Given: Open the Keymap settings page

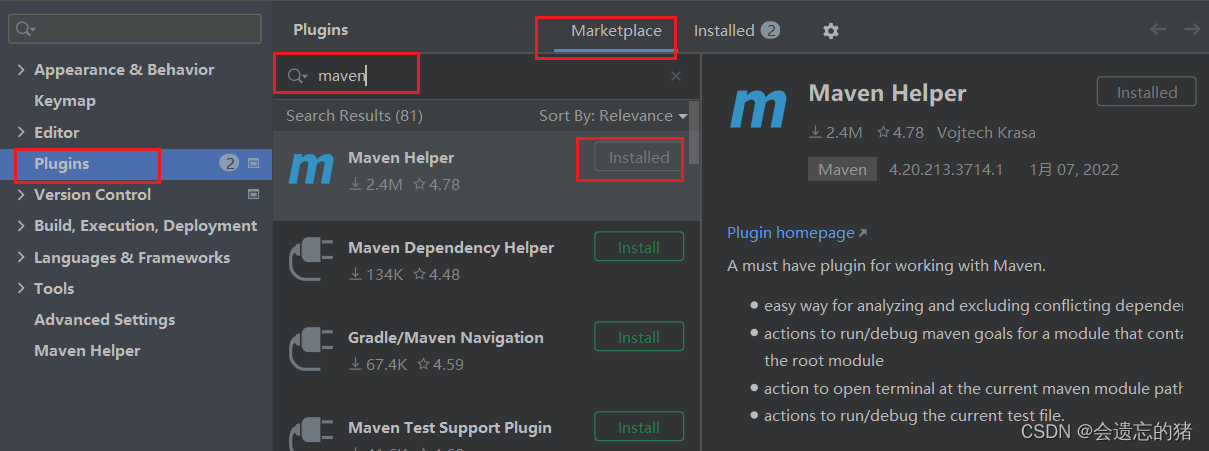Looking at the screenshot, I should (65, 101).
